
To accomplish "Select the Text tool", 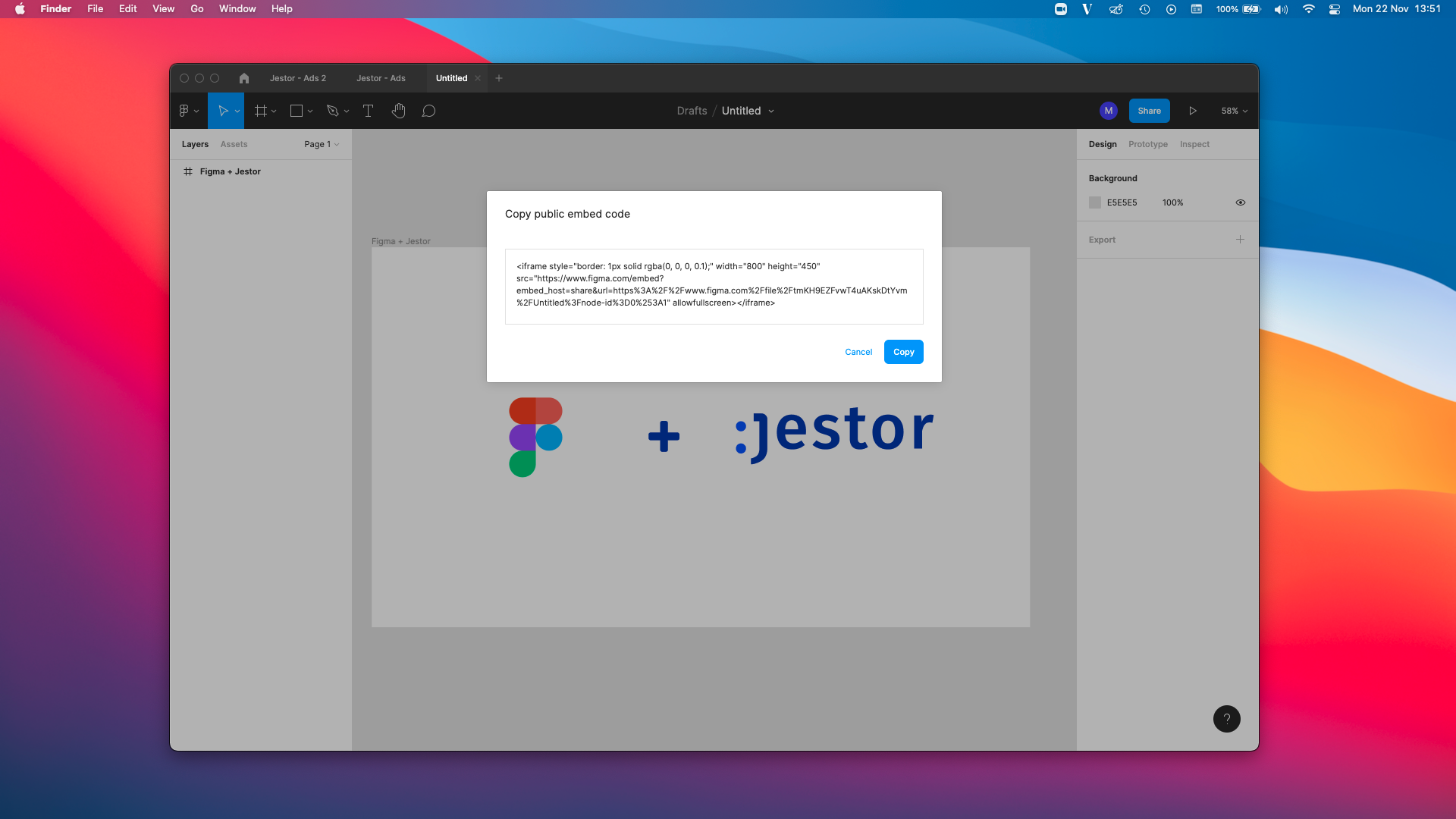I will point(368,111).
